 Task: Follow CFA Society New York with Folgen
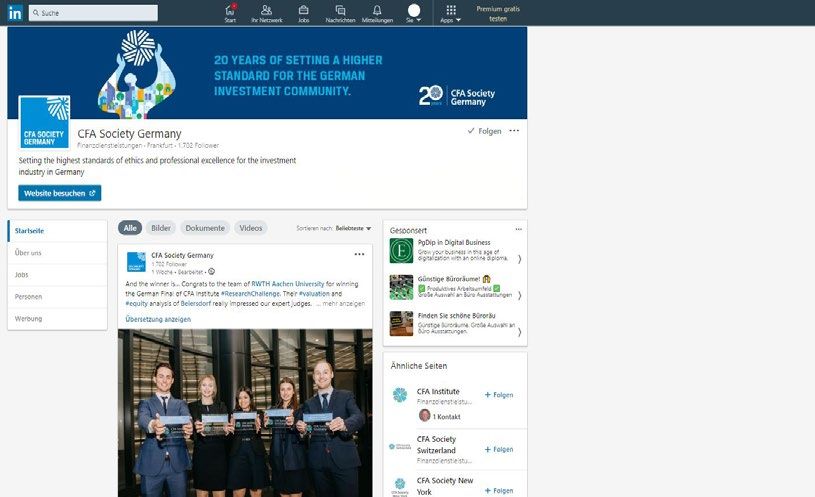pyautogui.click(x=499, y=491)
